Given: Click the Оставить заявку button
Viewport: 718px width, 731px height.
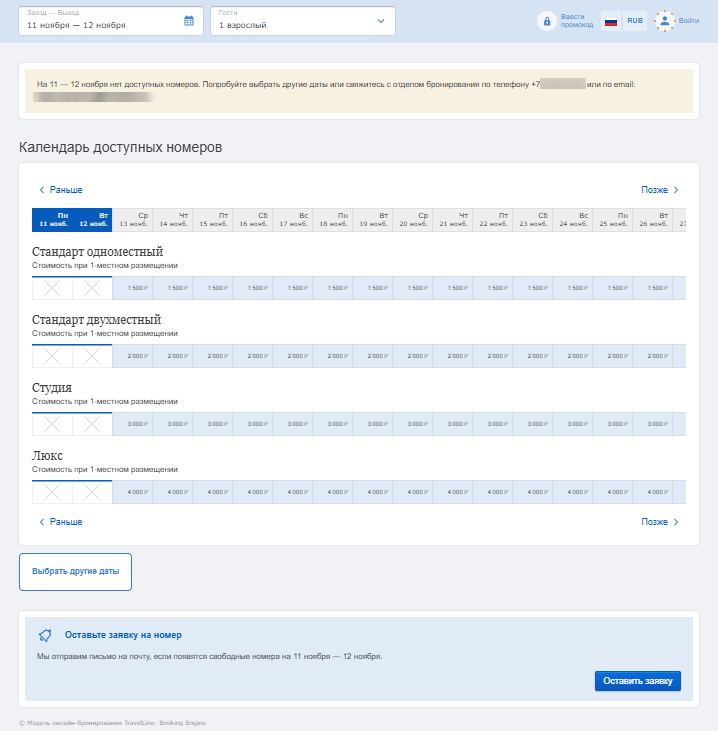Looking at the screenshot, I should pos(638,681).
